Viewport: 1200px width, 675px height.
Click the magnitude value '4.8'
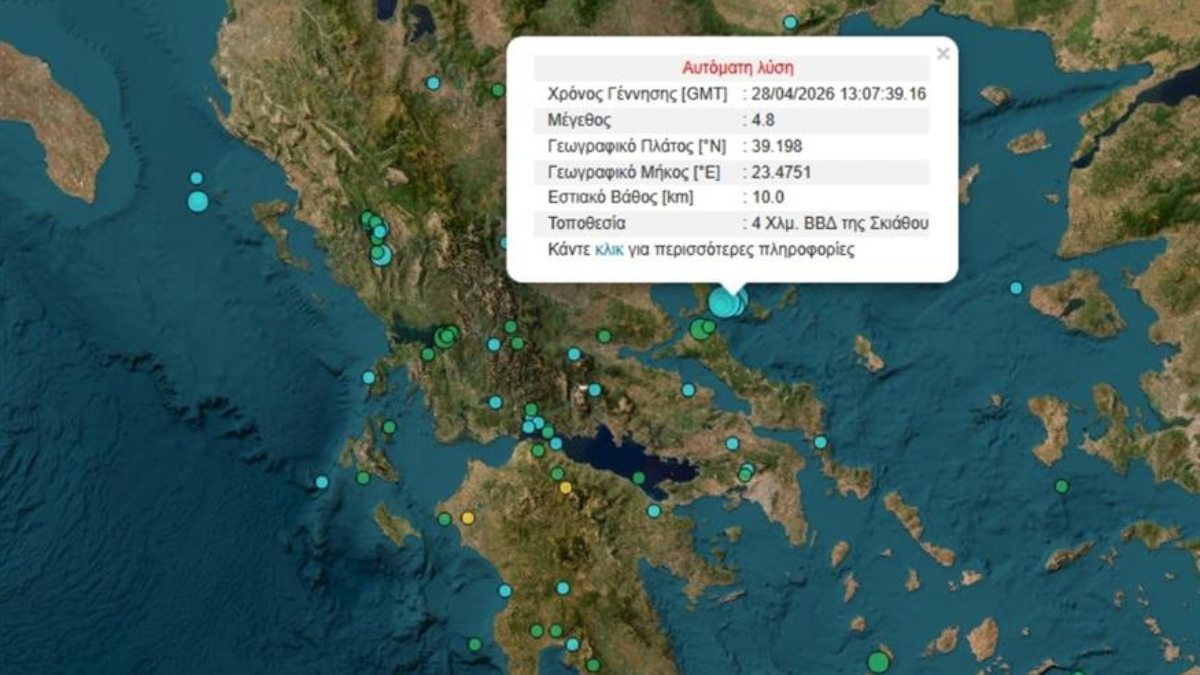(x=765, y=120)
